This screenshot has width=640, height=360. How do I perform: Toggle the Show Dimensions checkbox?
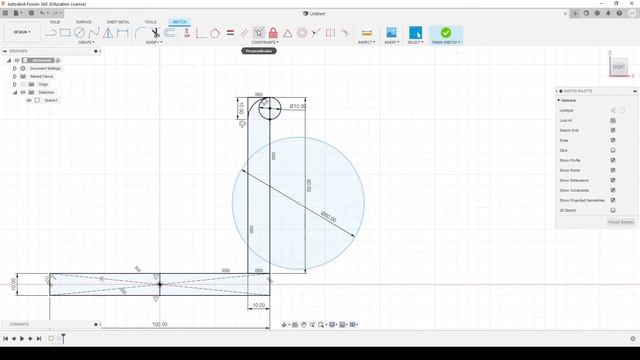tap(613, 180)
